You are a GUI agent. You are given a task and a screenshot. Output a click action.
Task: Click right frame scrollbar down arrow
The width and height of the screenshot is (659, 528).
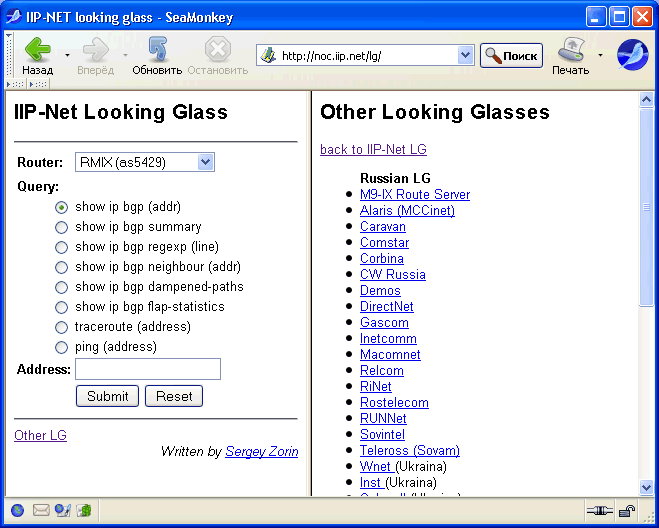pyautogui.click(x=646, y=487)
